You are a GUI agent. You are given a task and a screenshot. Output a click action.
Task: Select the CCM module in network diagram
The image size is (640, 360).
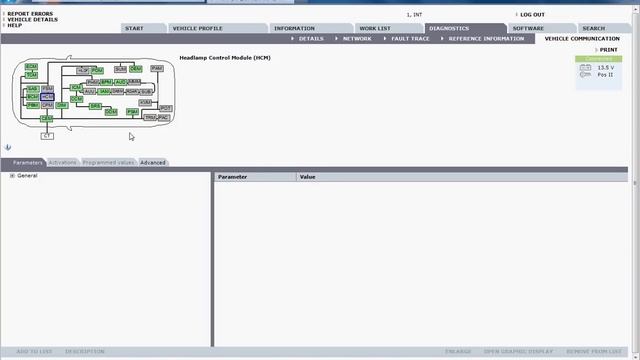tap(76, 99)
